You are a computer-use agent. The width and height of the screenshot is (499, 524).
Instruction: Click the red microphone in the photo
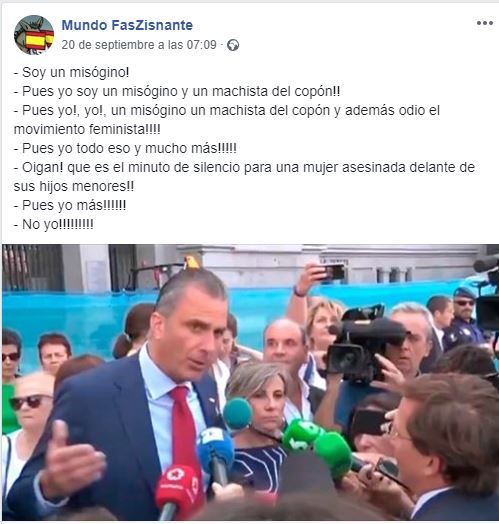click(179, 490)
